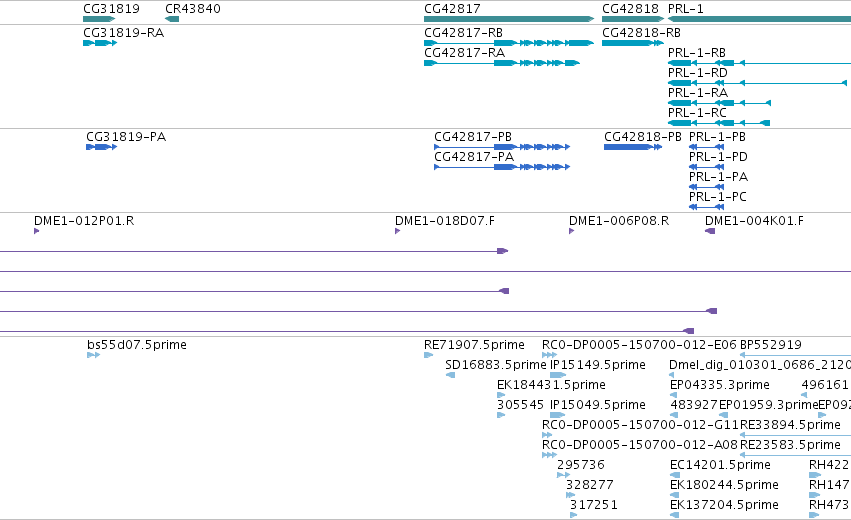Viewport: 851px width, 520px height.
Task: Click EST 317251
Action: 574,516
